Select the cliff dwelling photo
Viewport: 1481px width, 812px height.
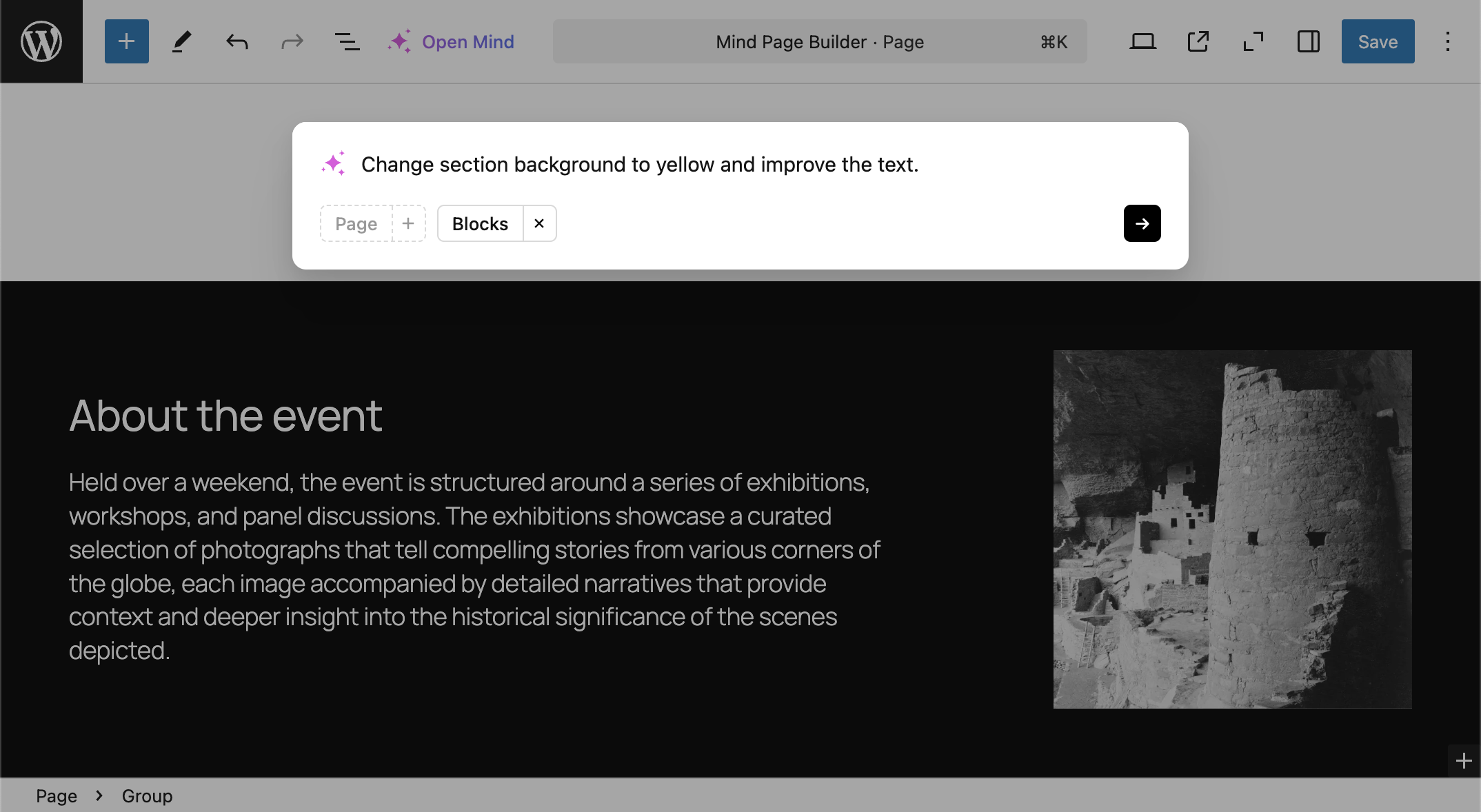point(1232,529)
